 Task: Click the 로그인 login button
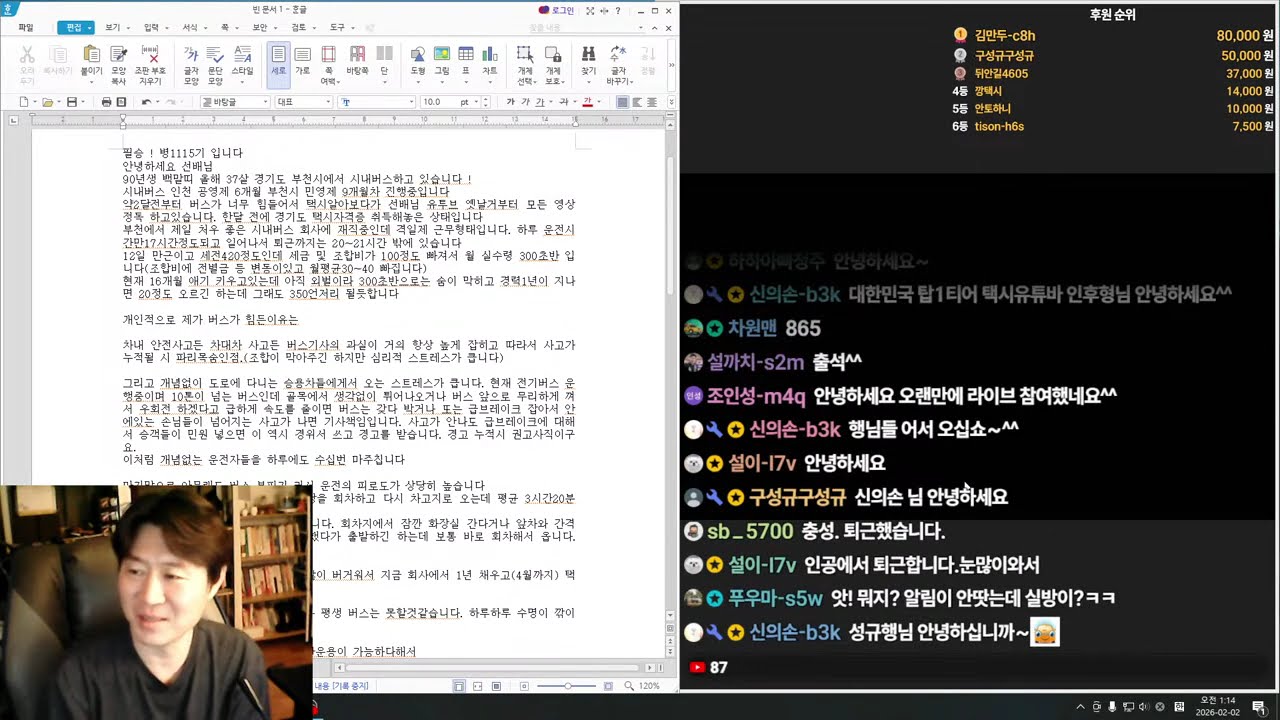tap(557, 11)
